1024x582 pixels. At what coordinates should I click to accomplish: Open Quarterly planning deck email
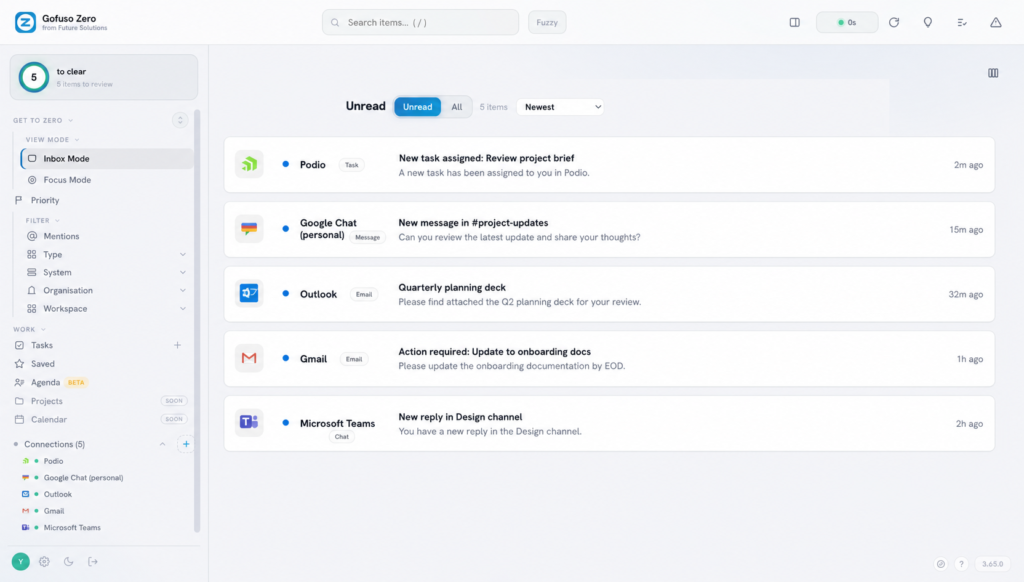609,294
